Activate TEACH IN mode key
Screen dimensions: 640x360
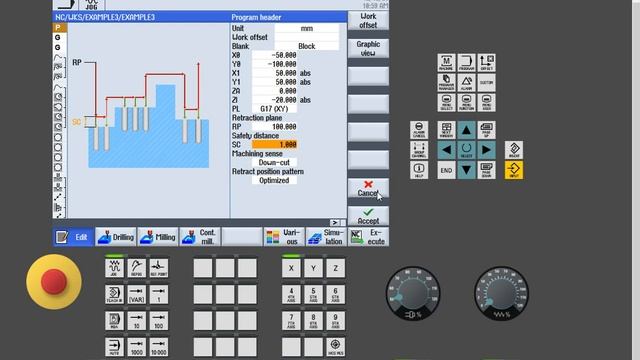114,294
